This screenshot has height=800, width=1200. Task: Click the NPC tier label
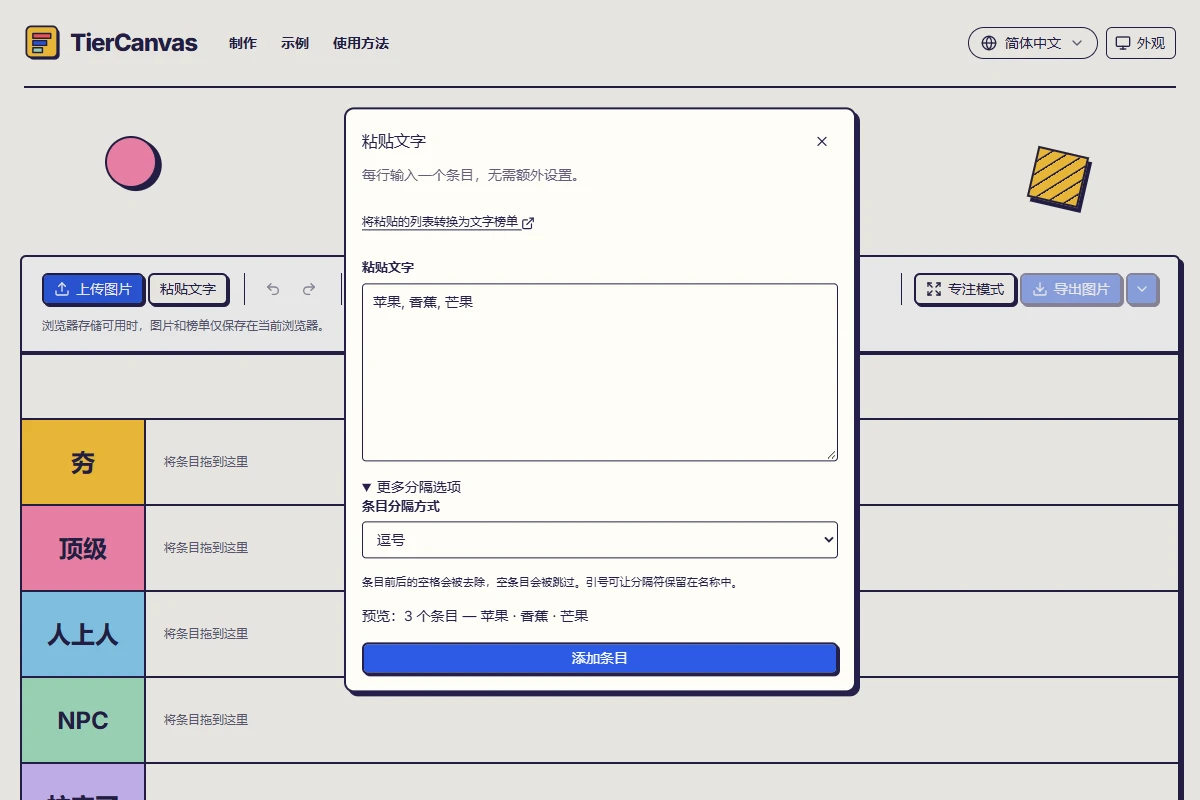pos(83,720)
